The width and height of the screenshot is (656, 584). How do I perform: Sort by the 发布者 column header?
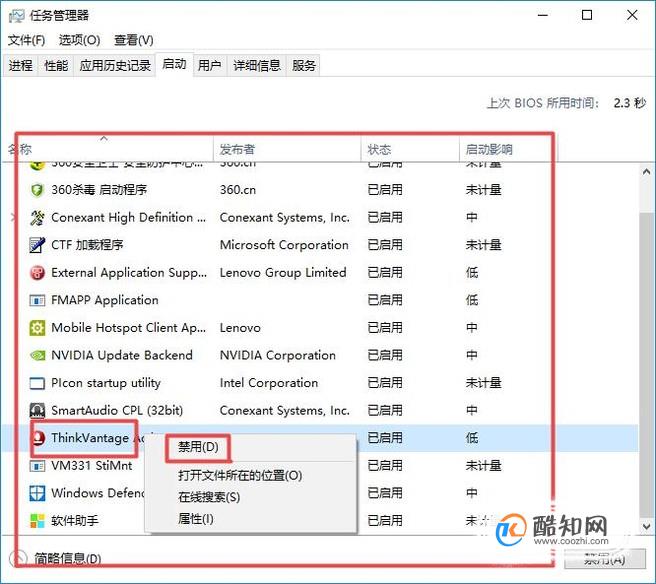tap(287, 149)
